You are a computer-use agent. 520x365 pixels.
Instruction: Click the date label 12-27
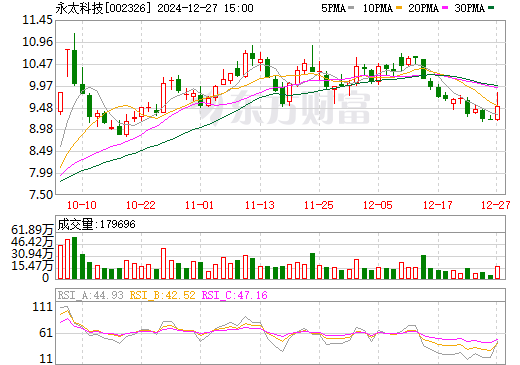(x=496, y=205)
